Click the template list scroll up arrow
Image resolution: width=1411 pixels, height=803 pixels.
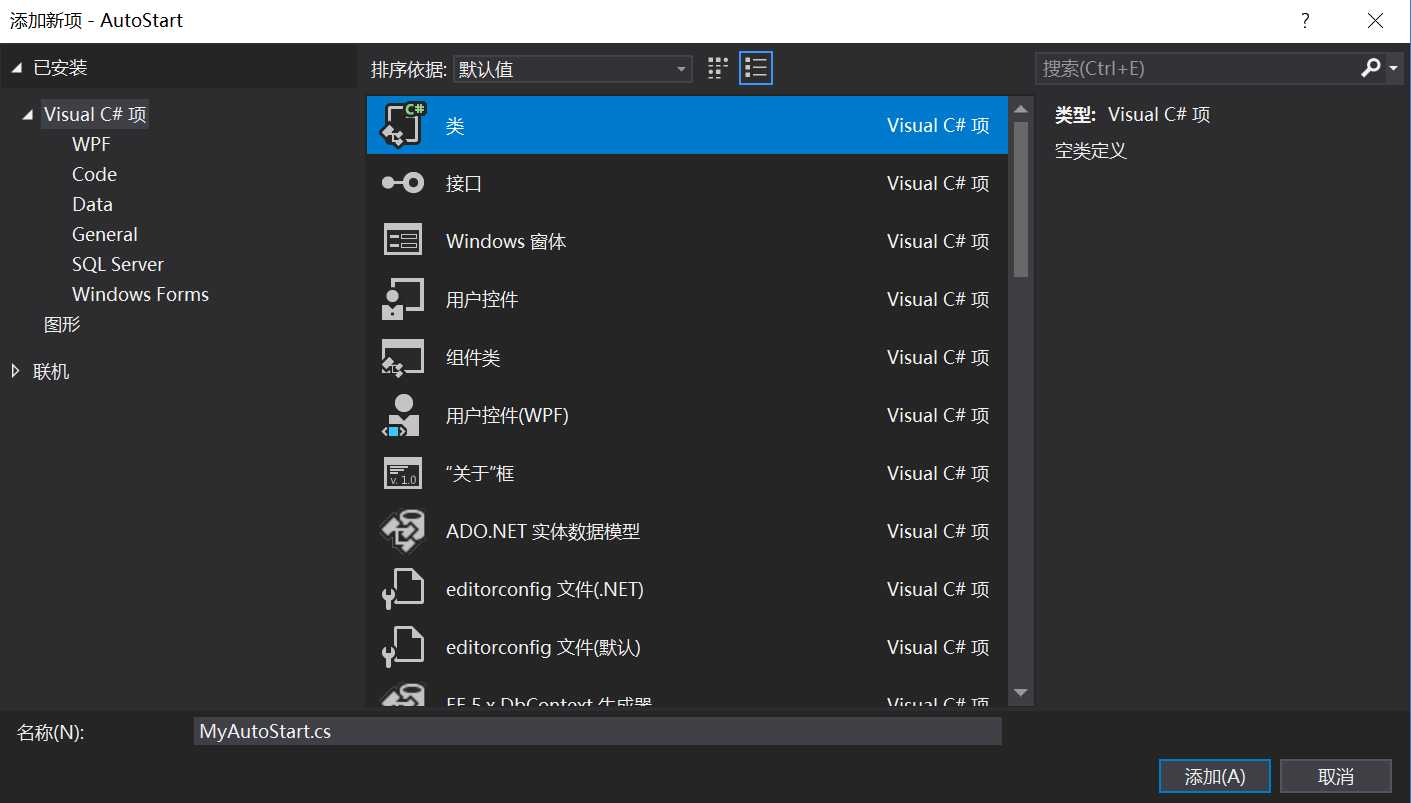click(1021, 109)
